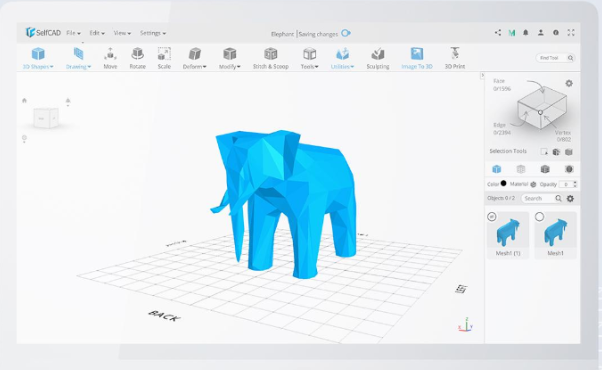Select the Stitch & Scoop tool
Image resolution: width=602 pixels, height=370 pixels.
point(271,58)
